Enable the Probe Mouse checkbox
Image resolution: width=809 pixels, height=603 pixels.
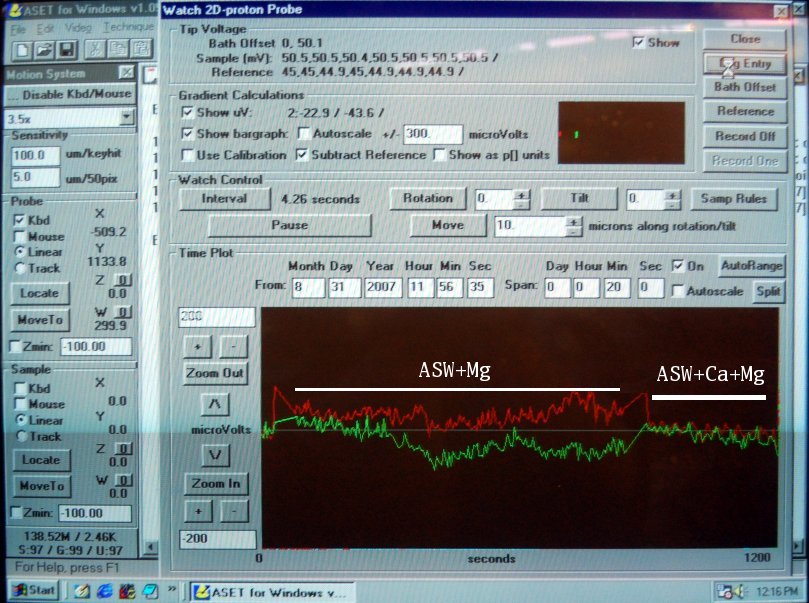(x=19, y=236)
